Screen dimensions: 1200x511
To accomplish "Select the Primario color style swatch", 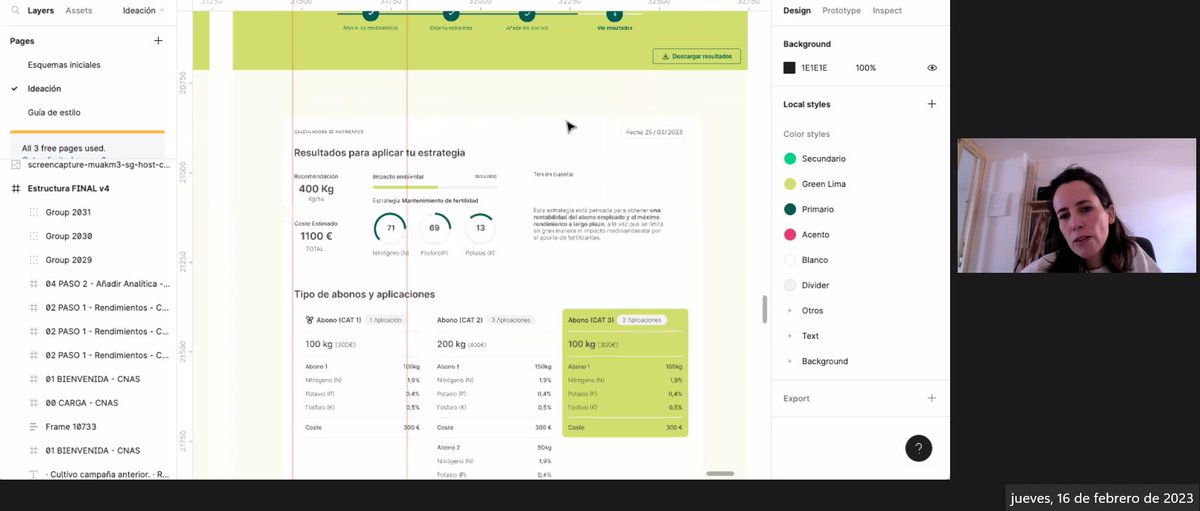I will point(790,209).
